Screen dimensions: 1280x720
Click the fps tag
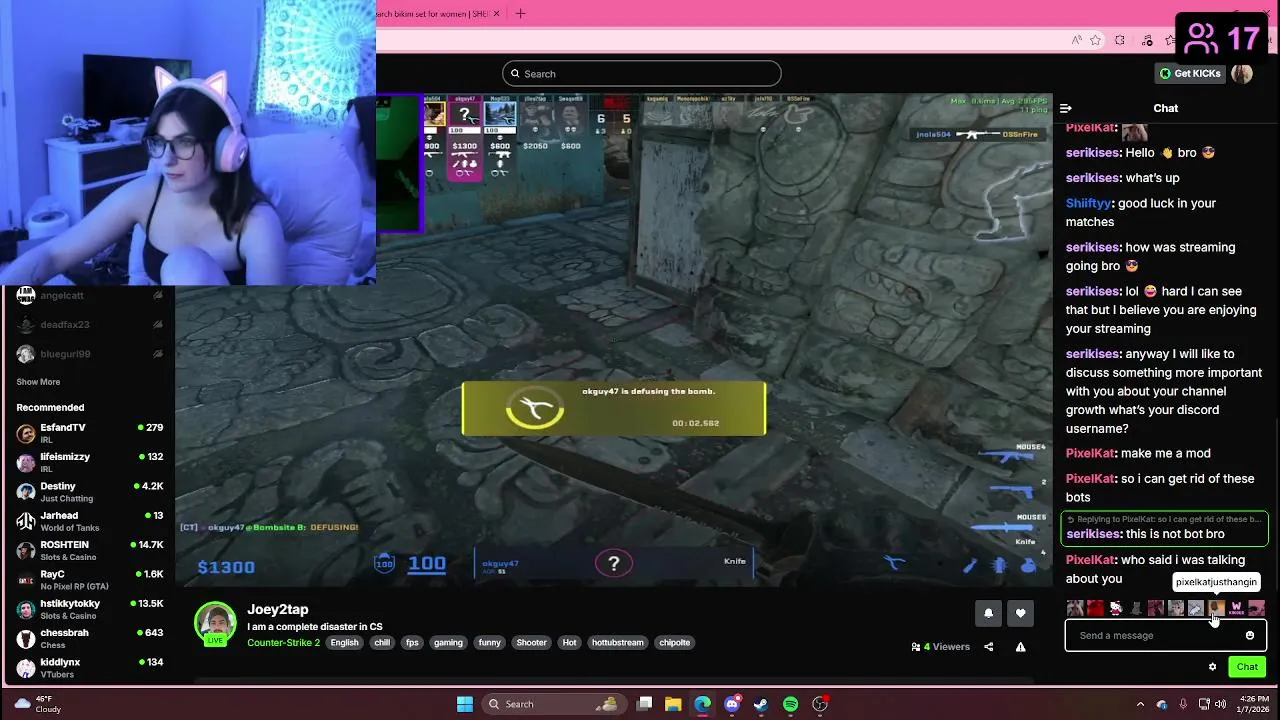[412, 643]
